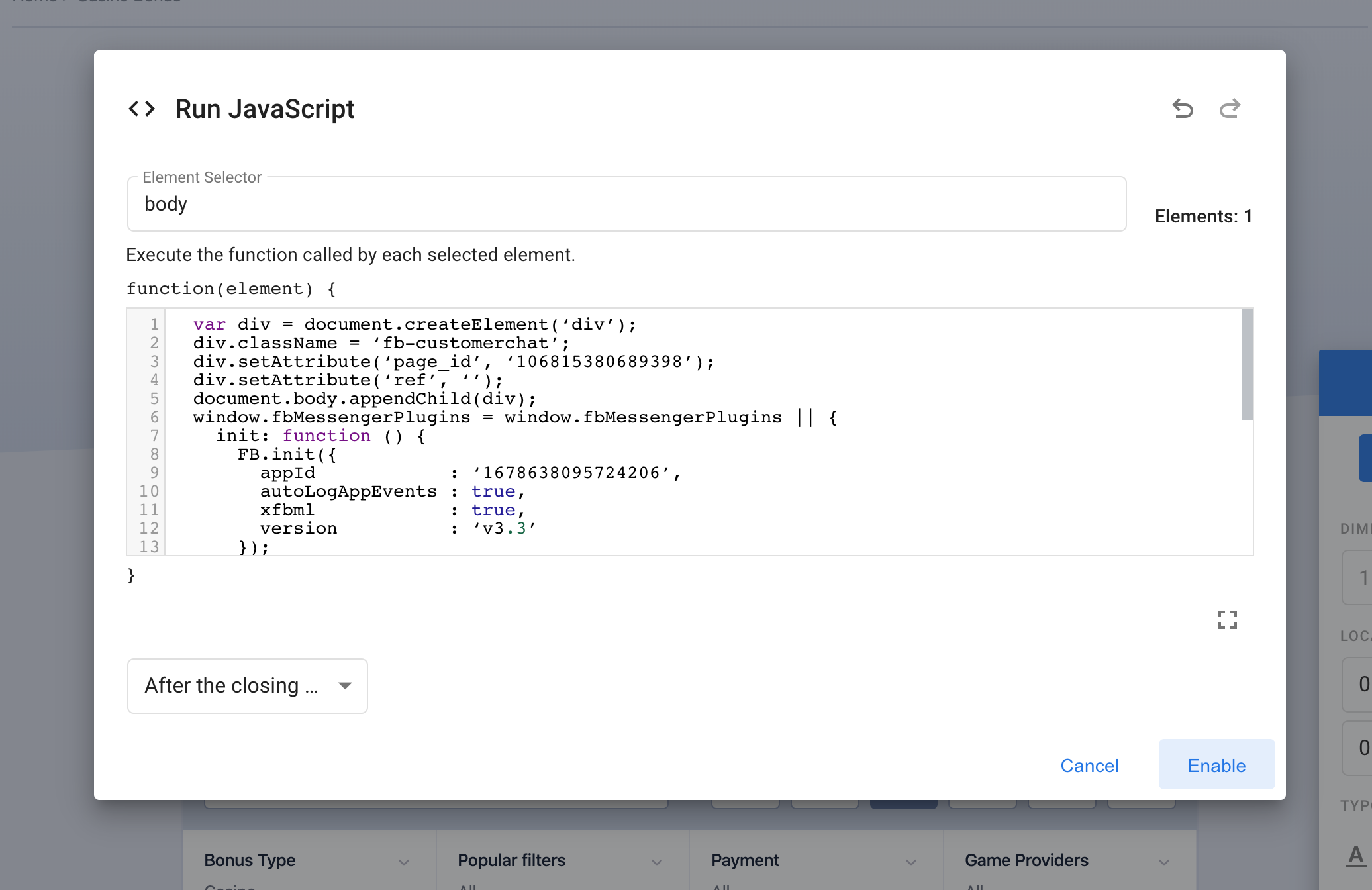Screen dimensions: 1372x890
Task: Open the 'After the closing' placement dropdown
Action: coord(247,686)
